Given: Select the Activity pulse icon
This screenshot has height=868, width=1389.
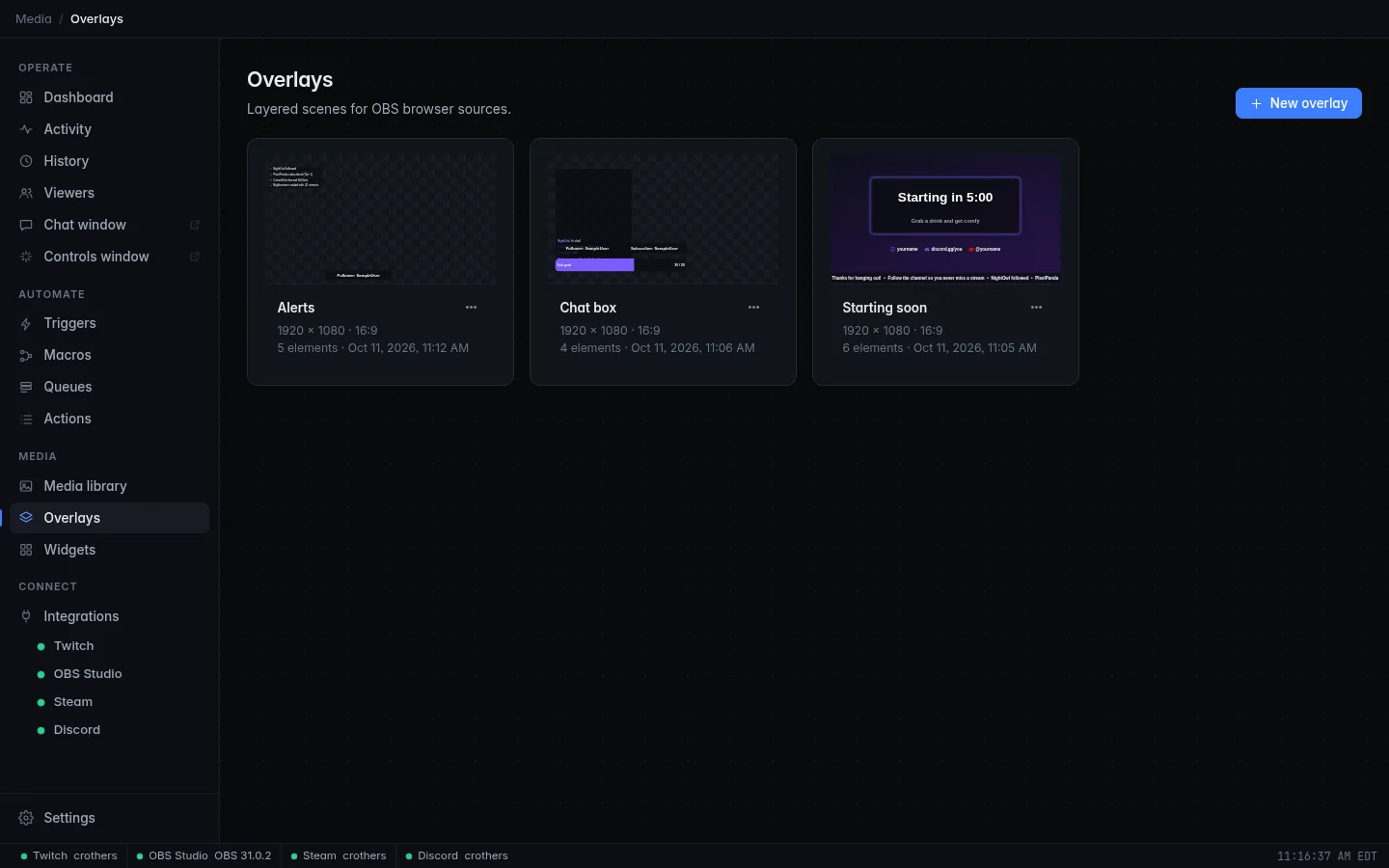Looking at the screenshot, I should (26, 129).
